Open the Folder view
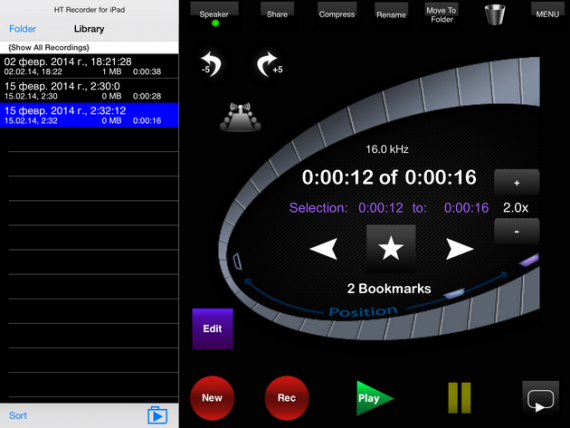Screen dimensions: 570x428 coord(23,29)
